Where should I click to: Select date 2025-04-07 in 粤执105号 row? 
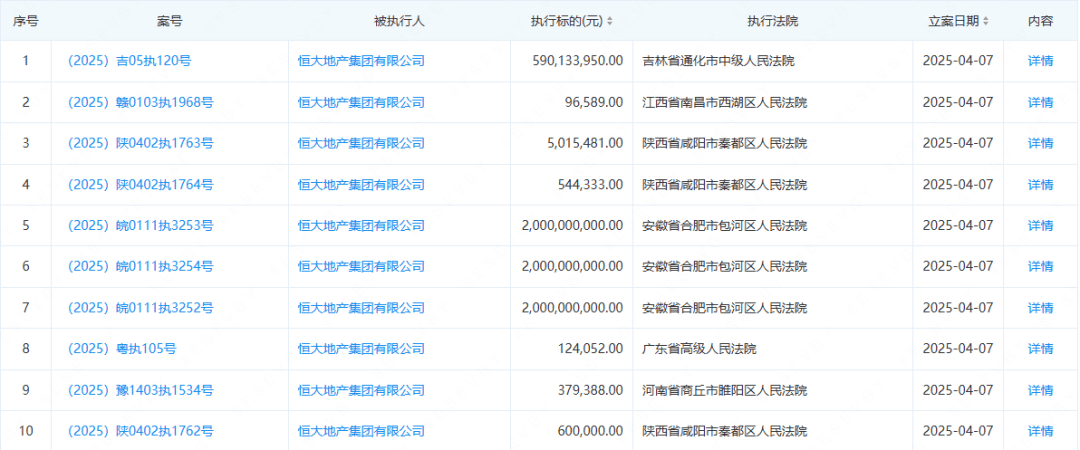pyautogui.click(x=958, y=349)
